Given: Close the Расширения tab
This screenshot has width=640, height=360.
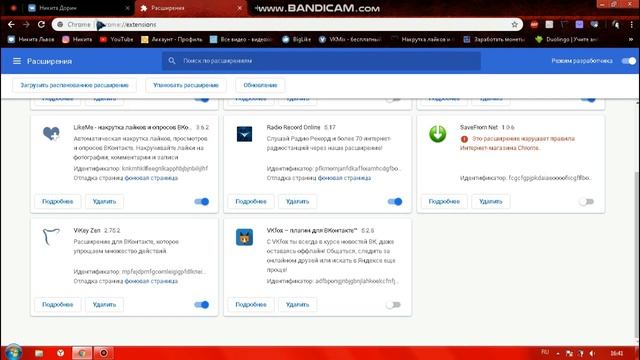Looking at the screenshot, I should point(240,8).
